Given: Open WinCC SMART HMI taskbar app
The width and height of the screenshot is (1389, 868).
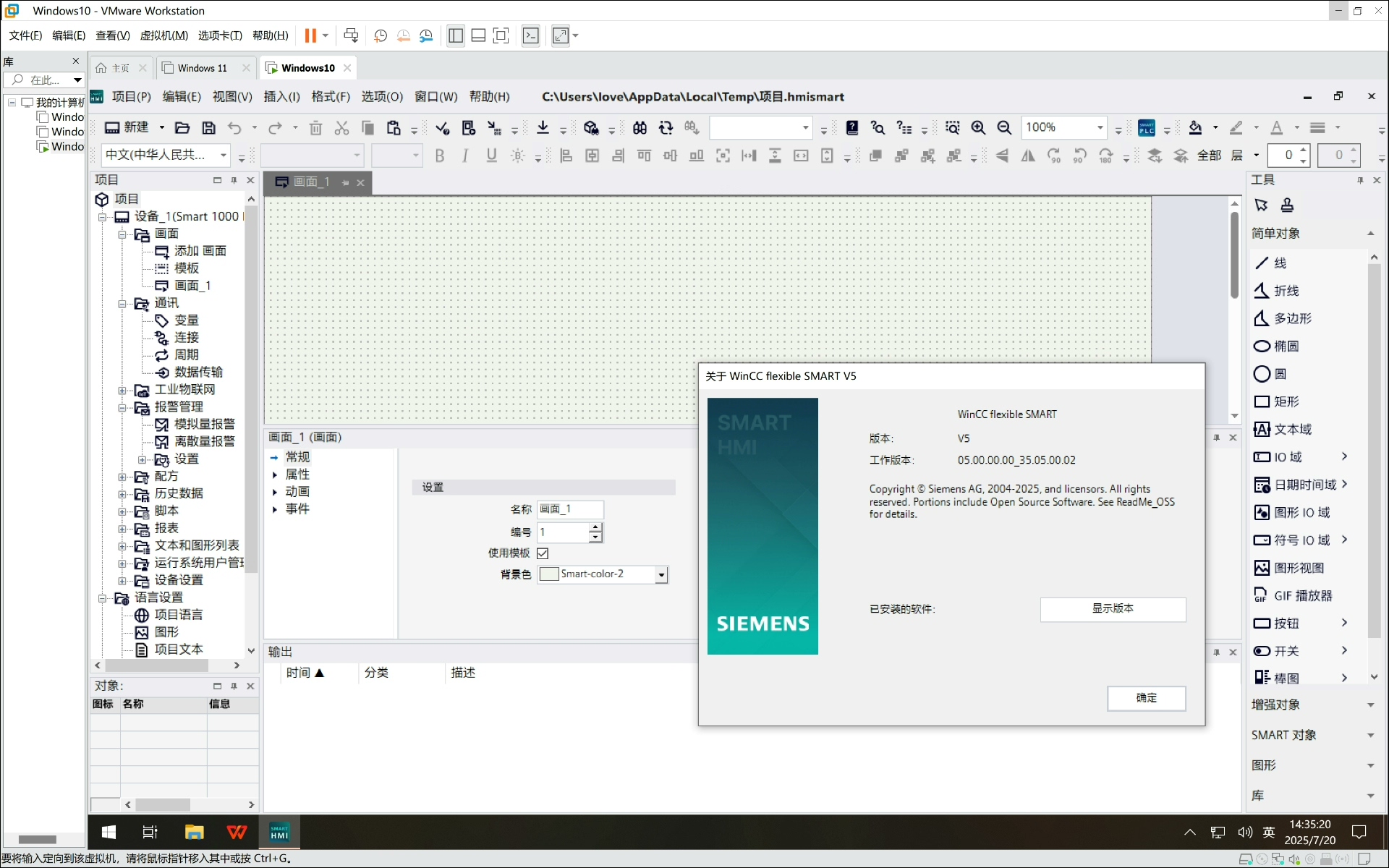Looking at the screenshot, I should point(279,833).
